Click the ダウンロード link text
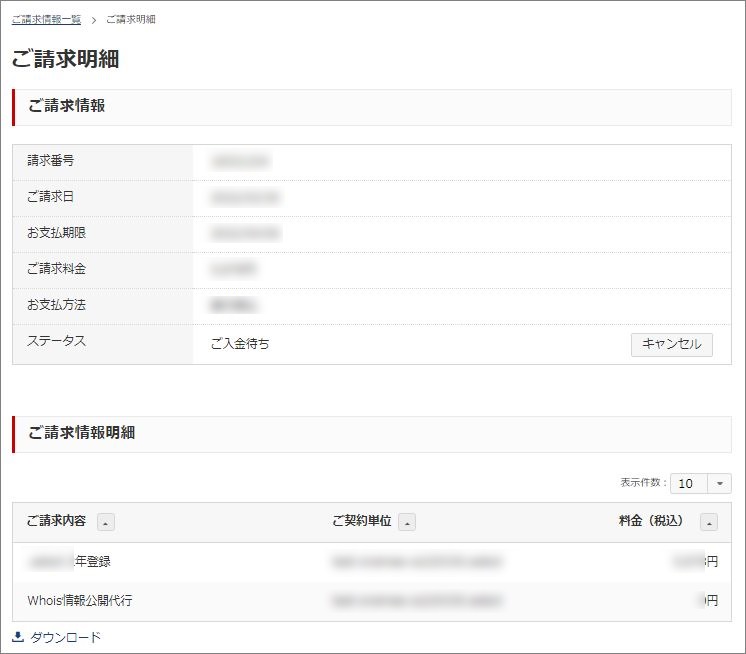 (66, 637)
